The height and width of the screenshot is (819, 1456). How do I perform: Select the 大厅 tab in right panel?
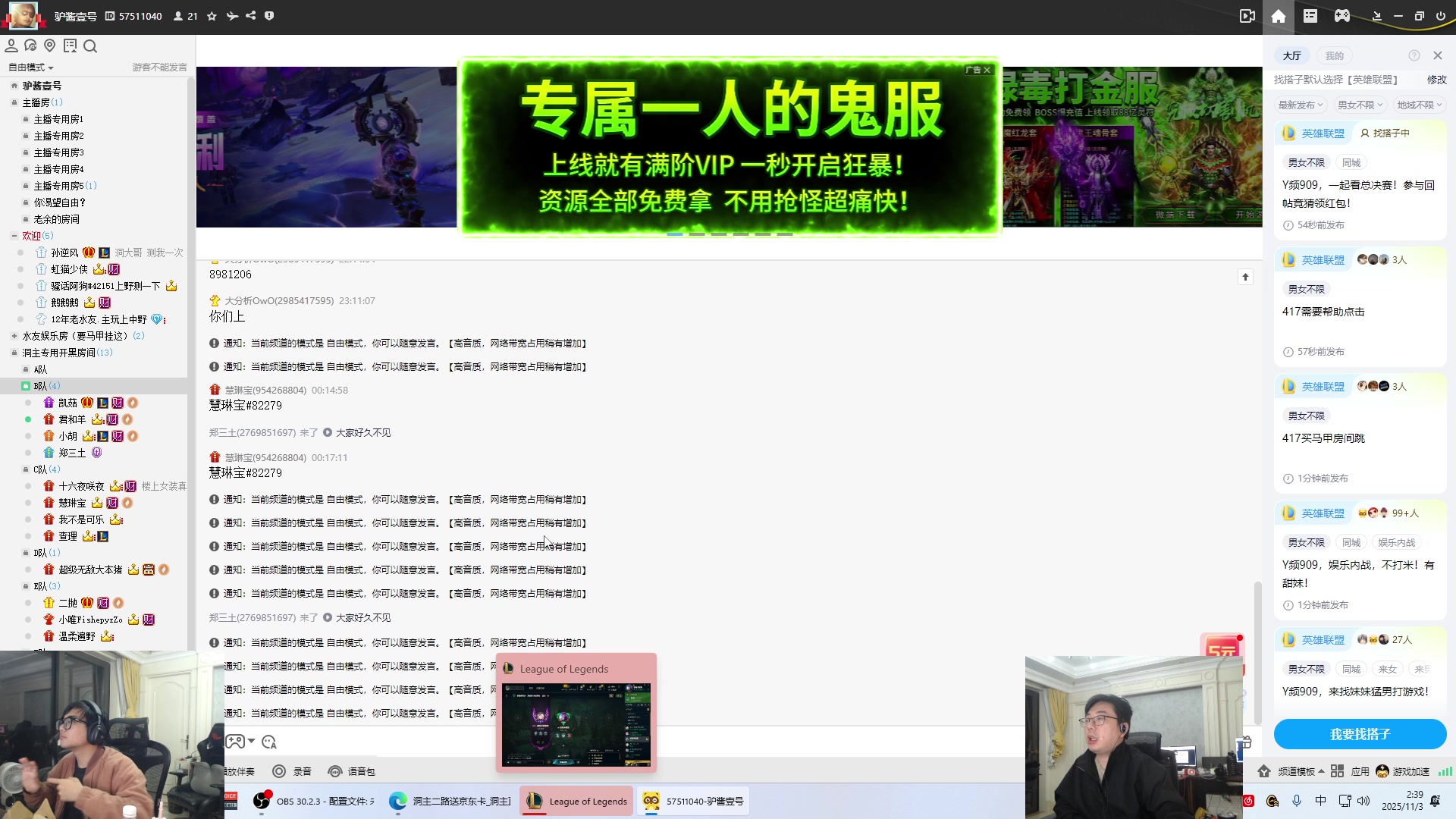pyautogui.click(x=1293, y=55)
